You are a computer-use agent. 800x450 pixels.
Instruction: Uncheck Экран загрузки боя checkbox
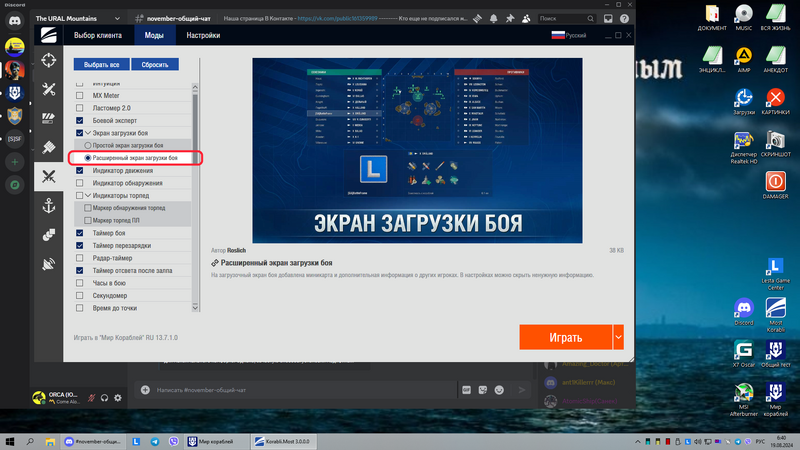tap(80, 133)
